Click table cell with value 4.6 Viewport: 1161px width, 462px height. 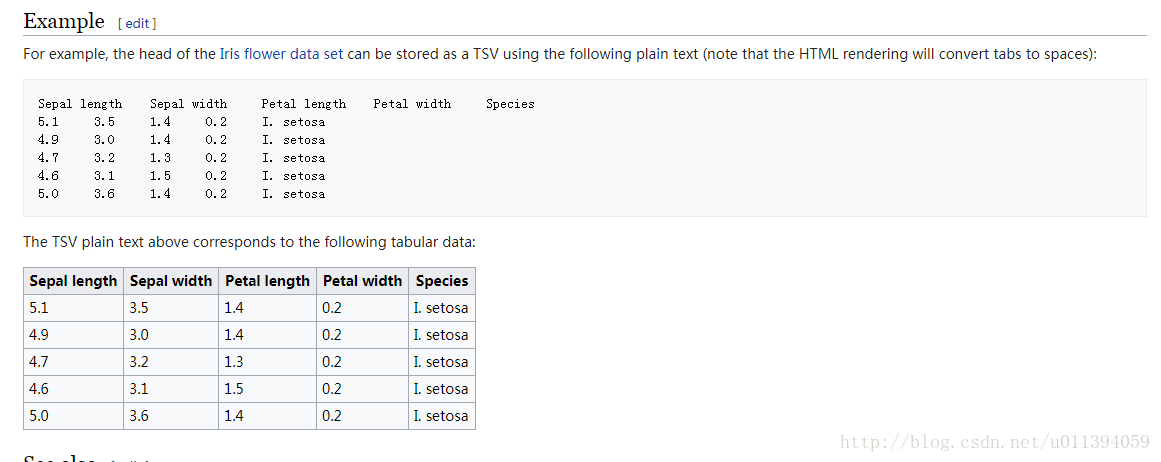[73, 389]
